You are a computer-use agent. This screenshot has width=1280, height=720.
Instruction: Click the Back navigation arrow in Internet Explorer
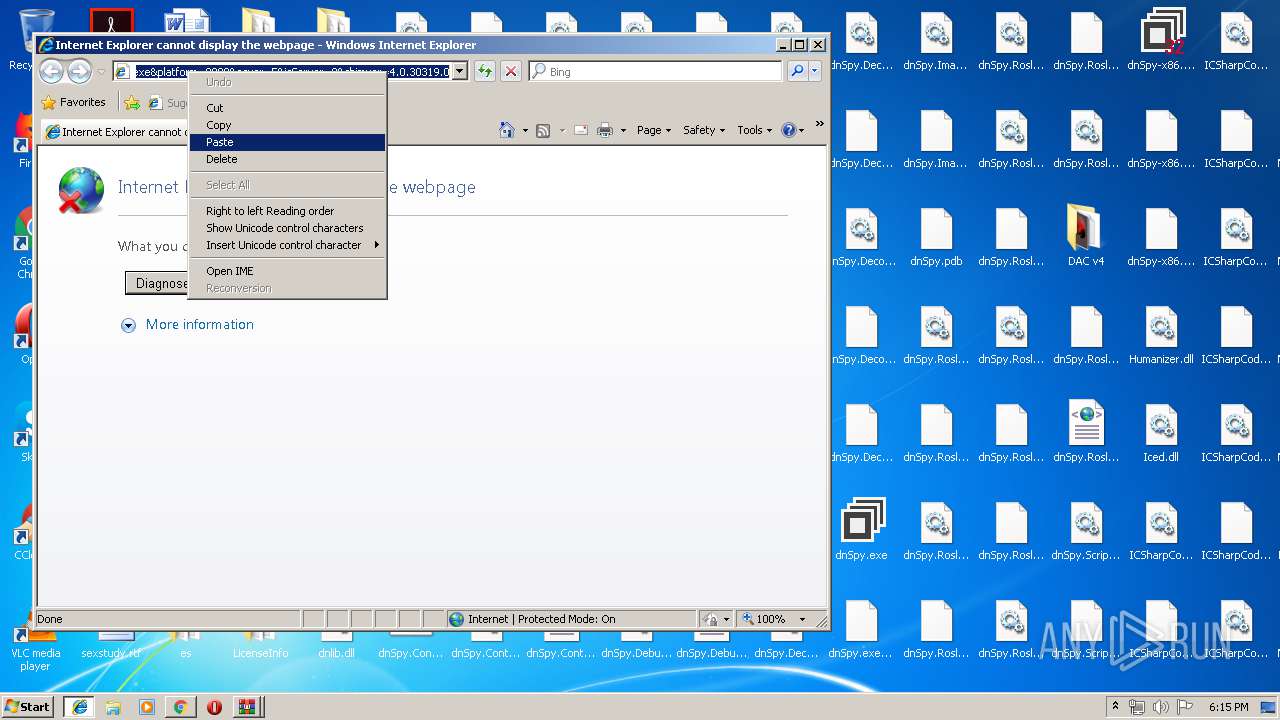(51, 71)
